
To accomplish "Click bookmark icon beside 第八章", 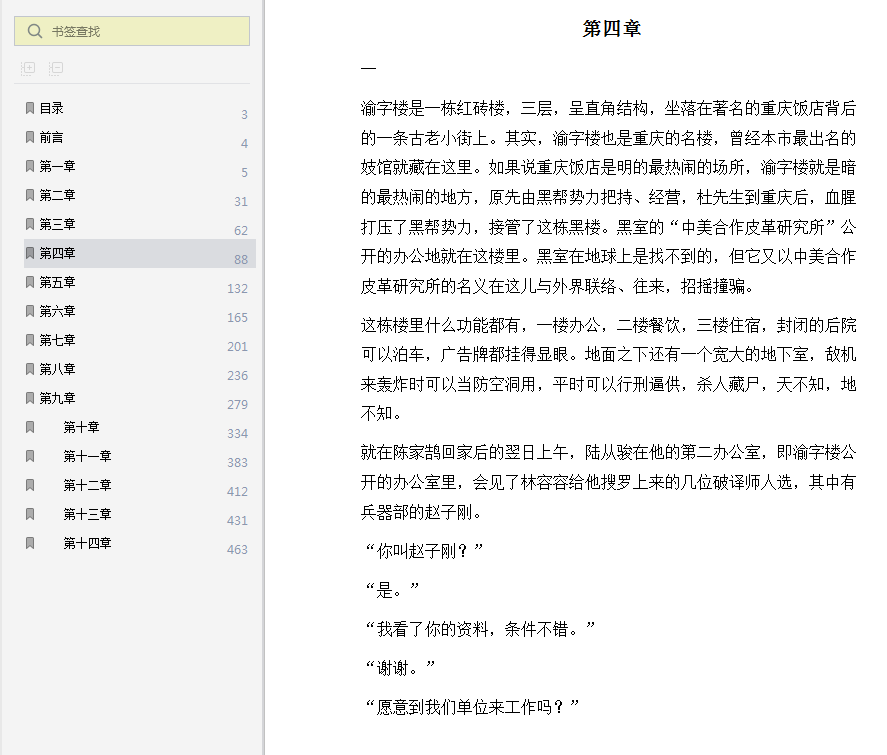I will (x=30, y=369).
